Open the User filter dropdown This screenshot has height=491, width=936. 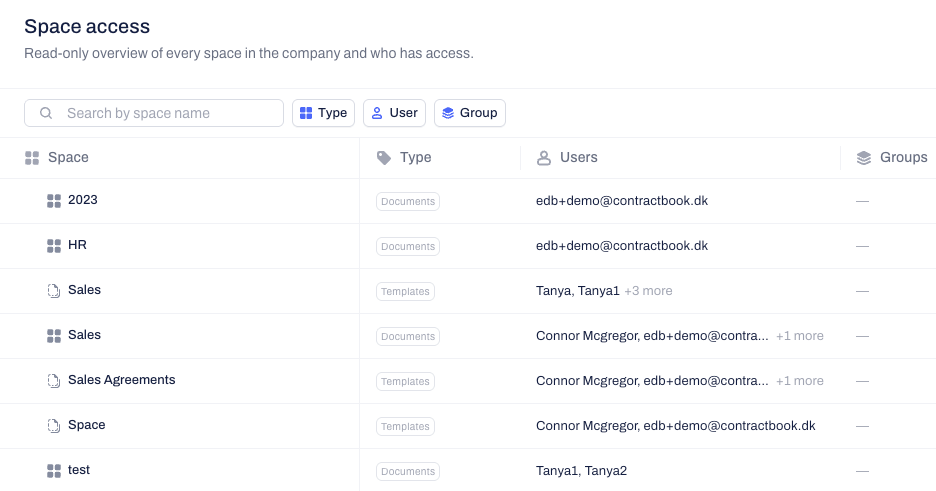tap(395, 113)
